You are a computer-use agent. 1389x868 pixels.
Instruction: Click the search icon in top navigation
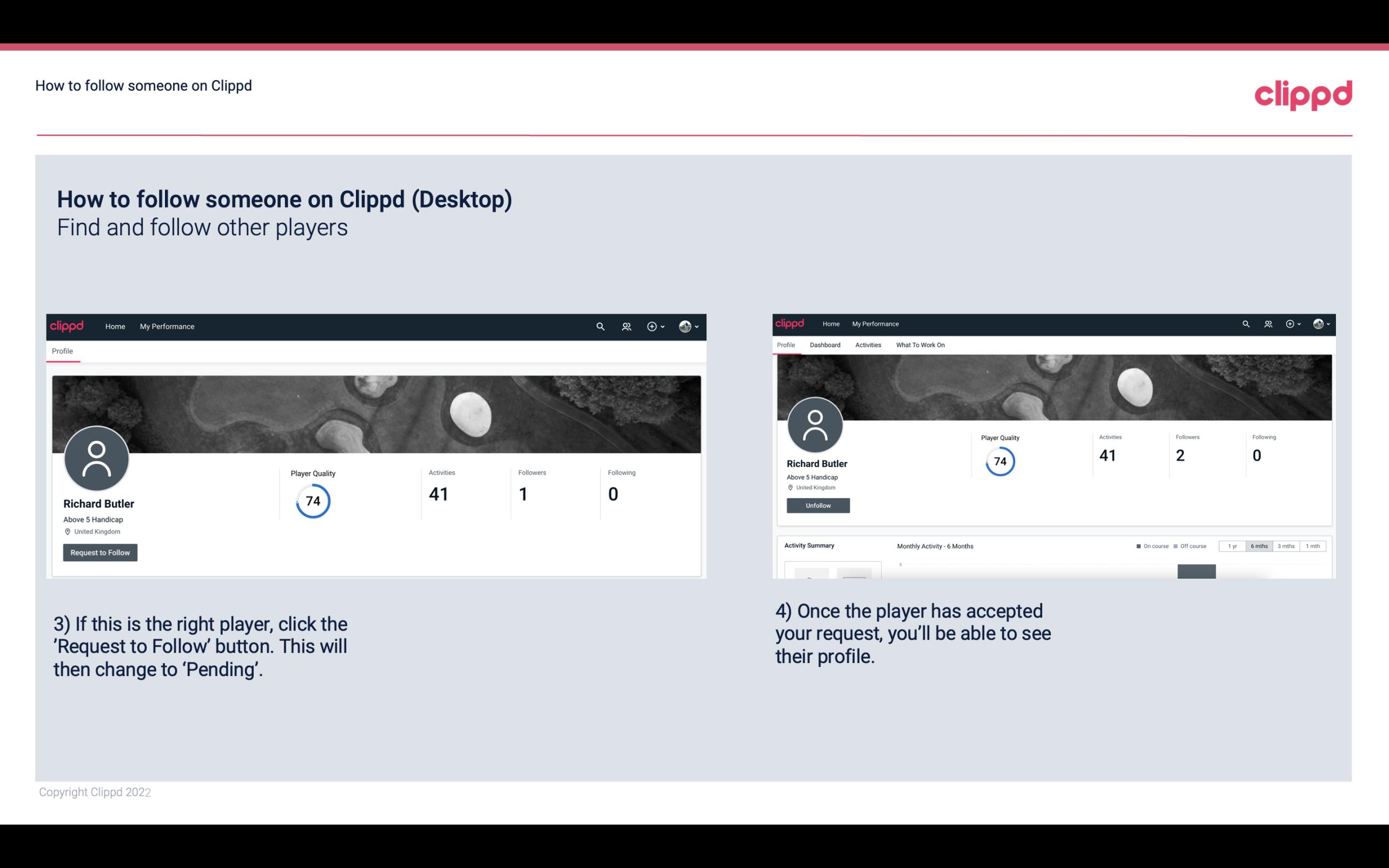[598, 326]
